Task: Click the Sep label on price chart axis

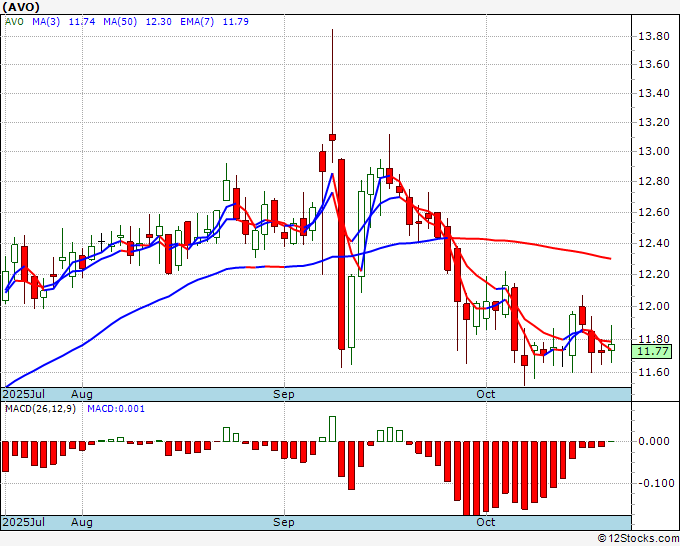Action: (x=284, y=394)
